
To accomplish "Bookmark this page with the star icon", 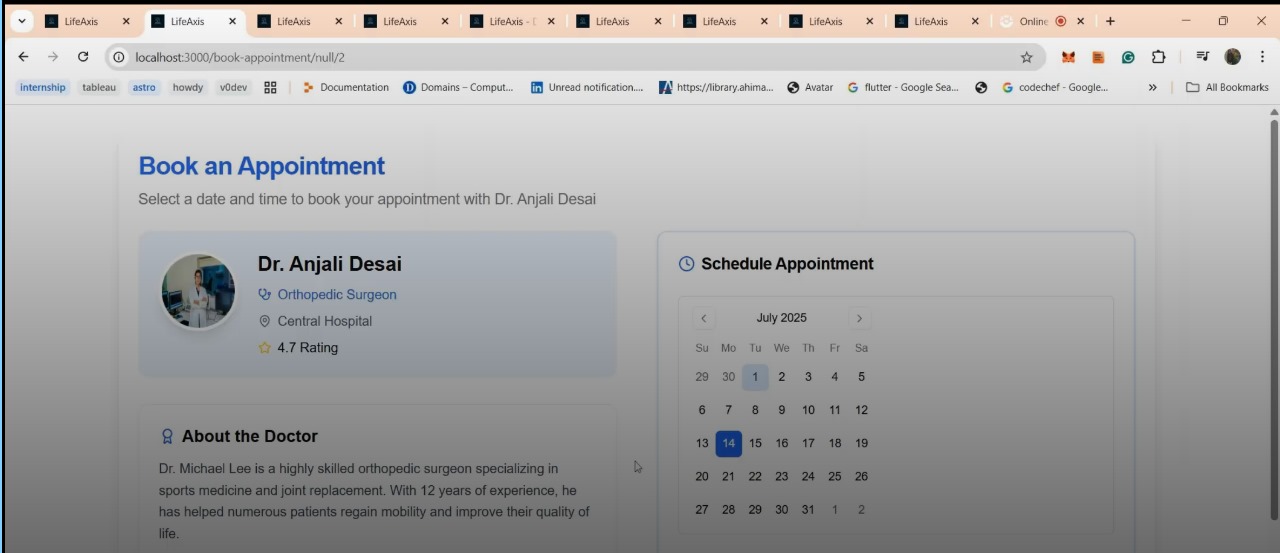I will [1026, 58].
